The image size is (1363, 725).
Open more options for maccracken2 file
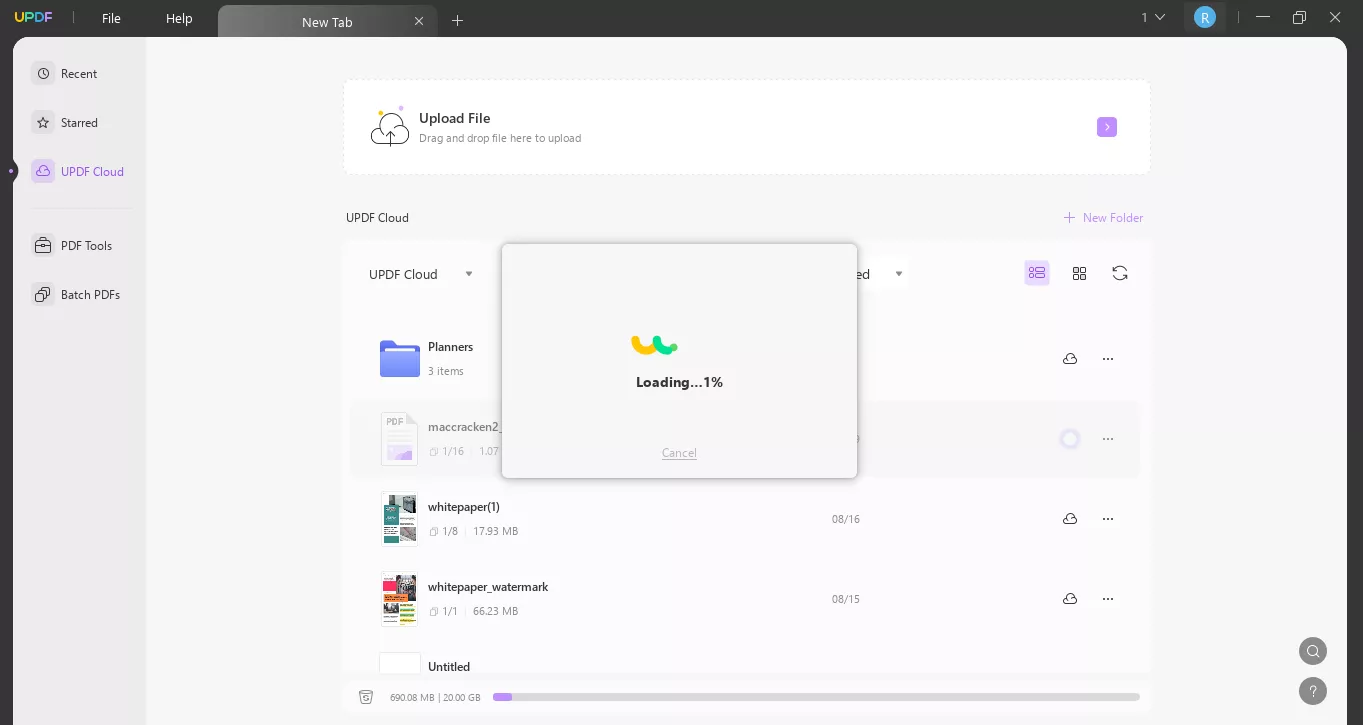click(x=1108, y=439)
